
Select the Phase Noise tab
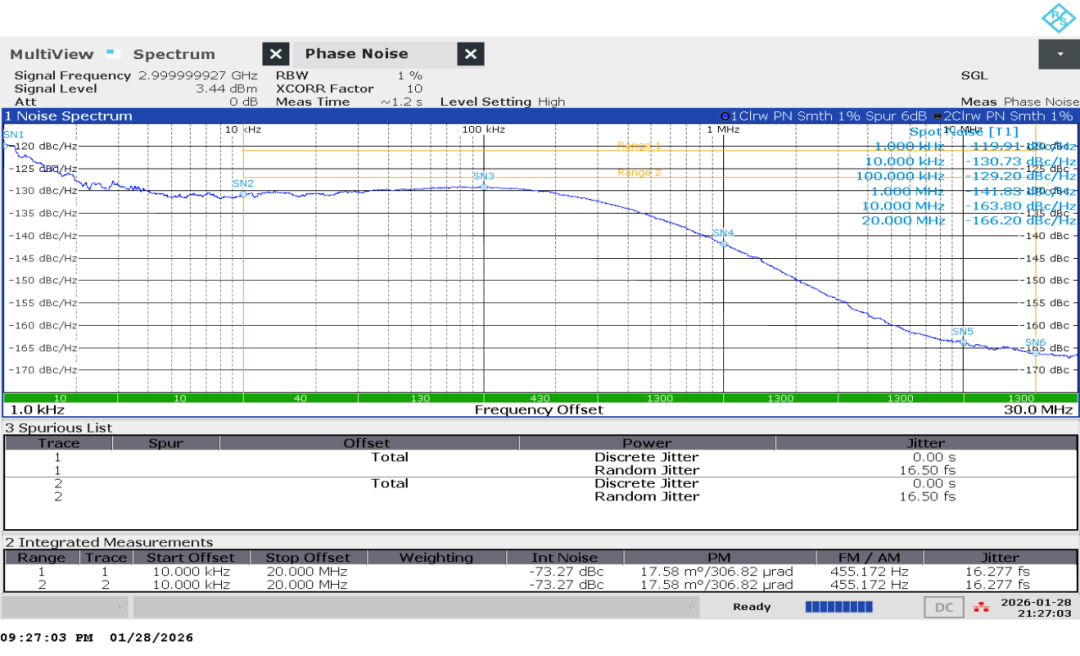pyautogui.click(x=356, y=54)
